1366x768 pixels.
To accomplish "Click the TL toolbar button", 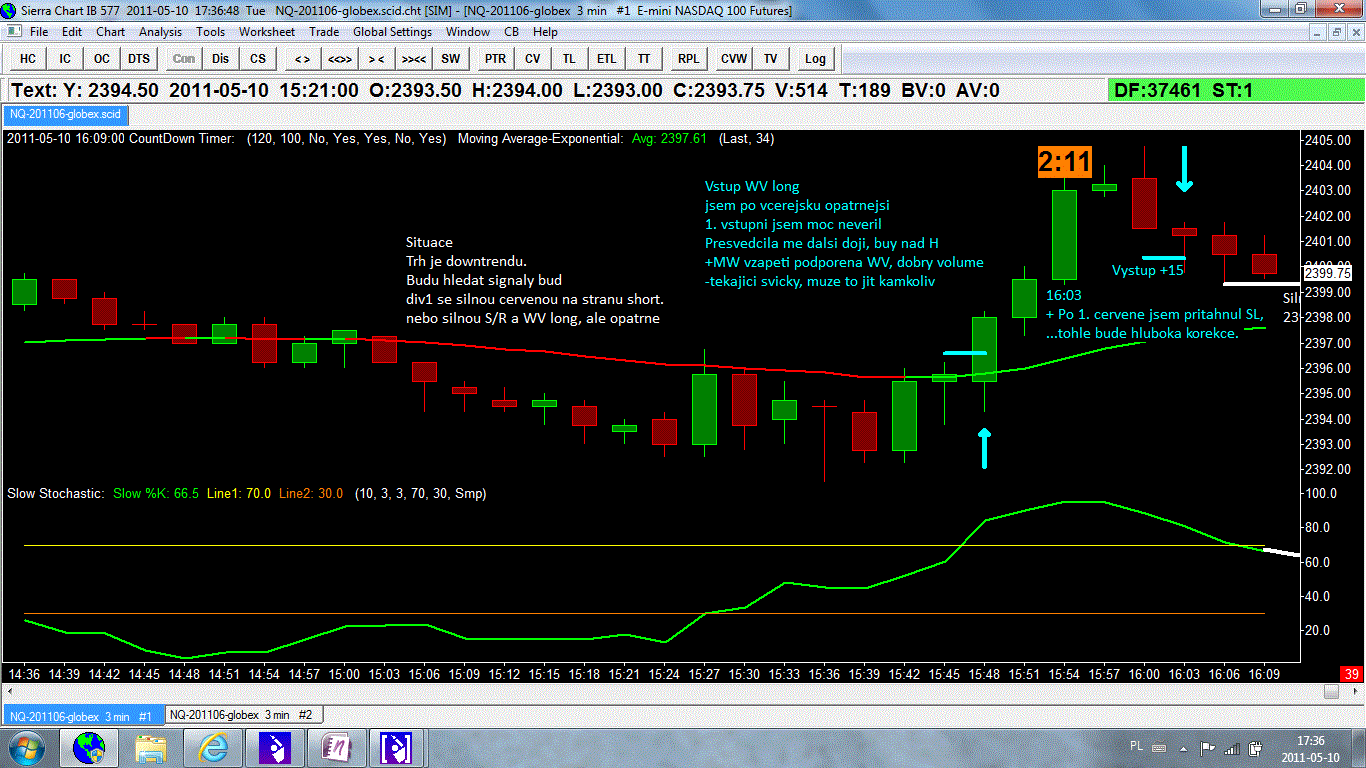I will point(569,58).
